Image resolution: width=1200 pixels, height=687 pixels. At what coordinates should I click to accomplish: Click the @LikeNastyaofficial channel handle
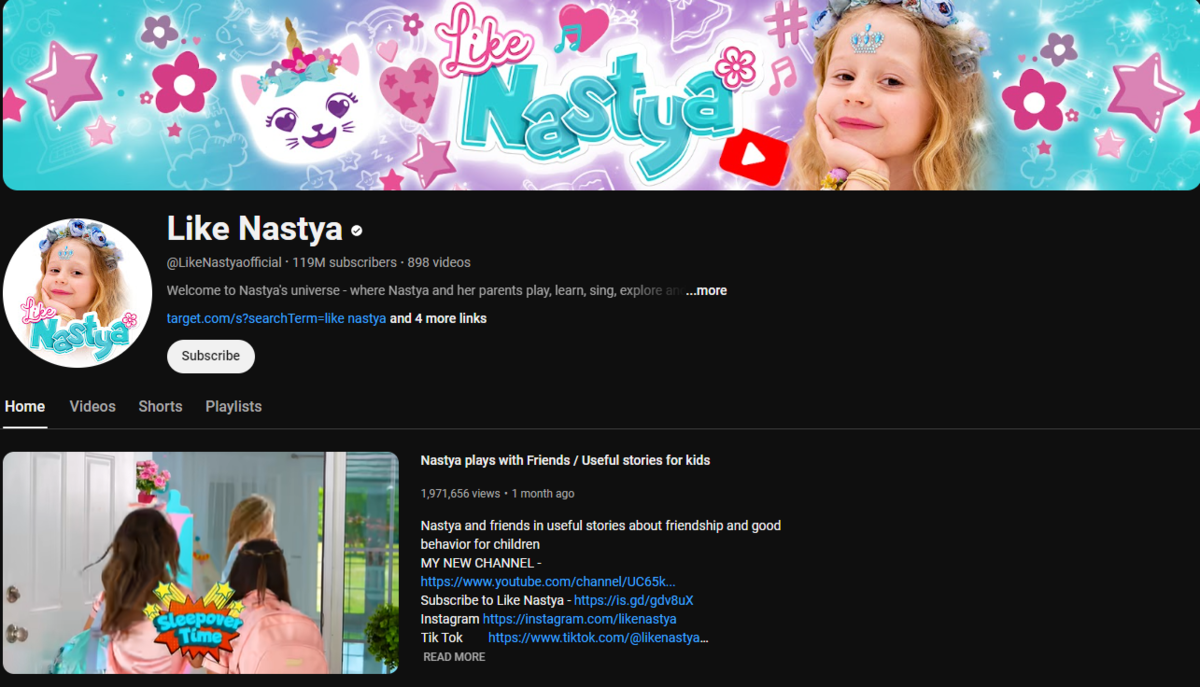coord(224,263)
